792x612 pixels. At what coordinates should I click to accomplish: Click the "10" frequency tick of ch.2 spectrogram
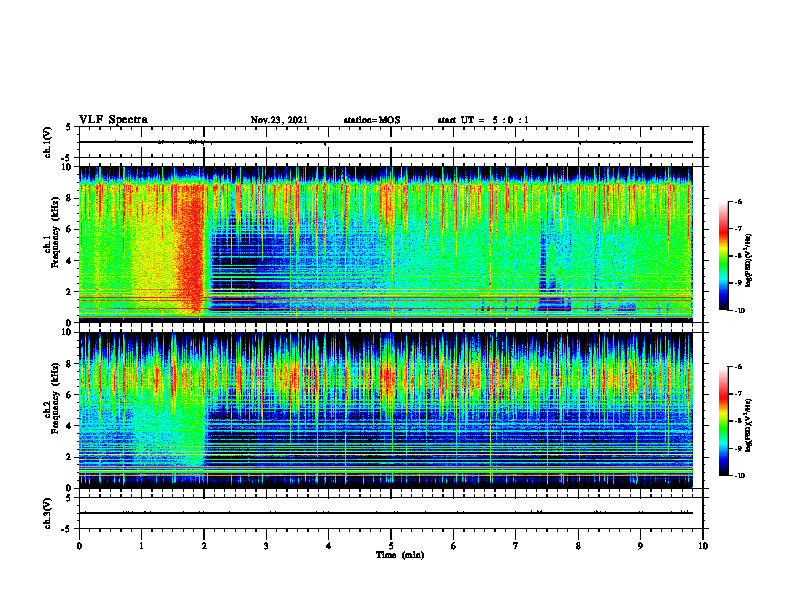(x=69, y=332)
